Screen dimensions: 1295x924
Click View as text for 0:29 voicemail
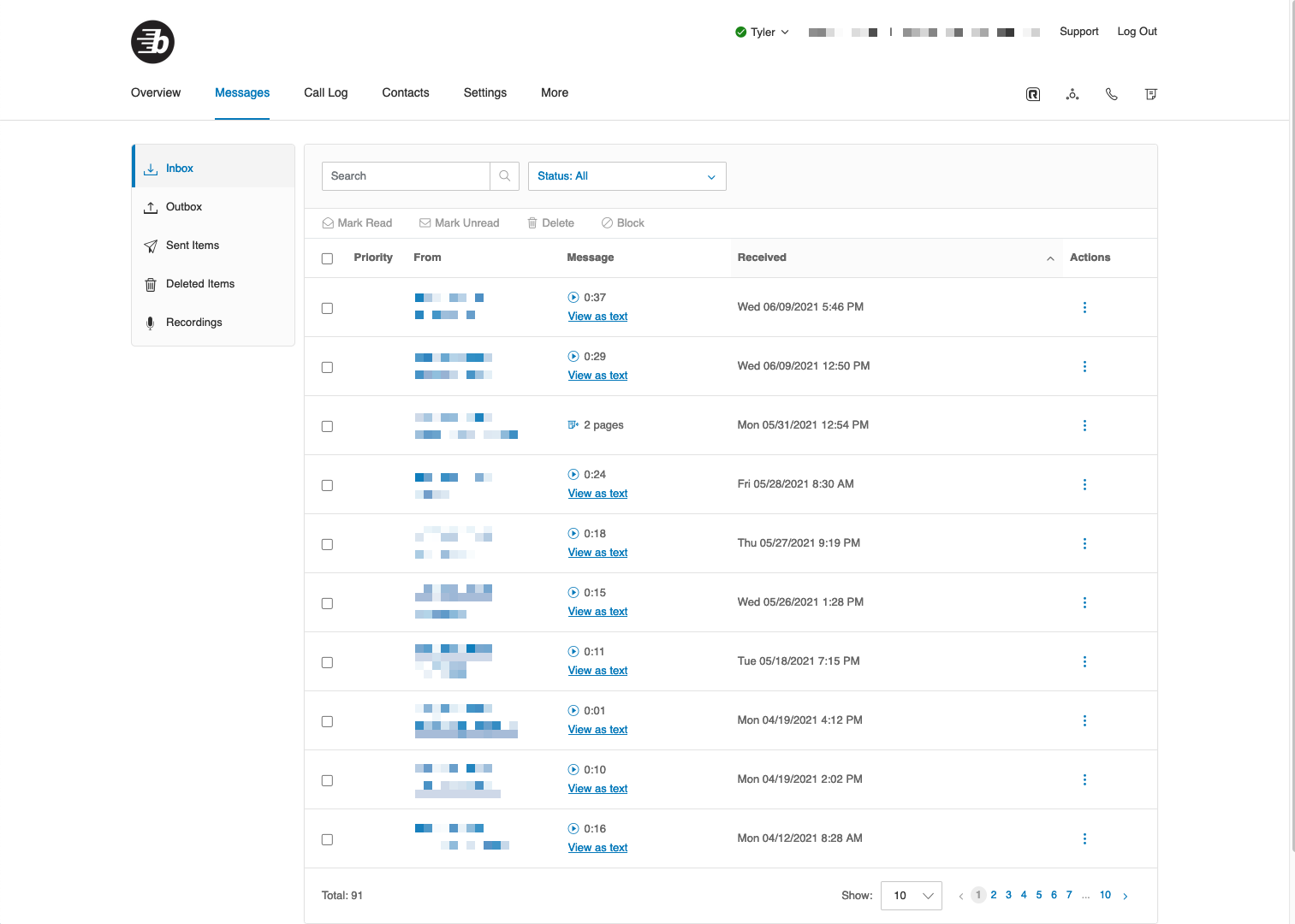point(597,376)
